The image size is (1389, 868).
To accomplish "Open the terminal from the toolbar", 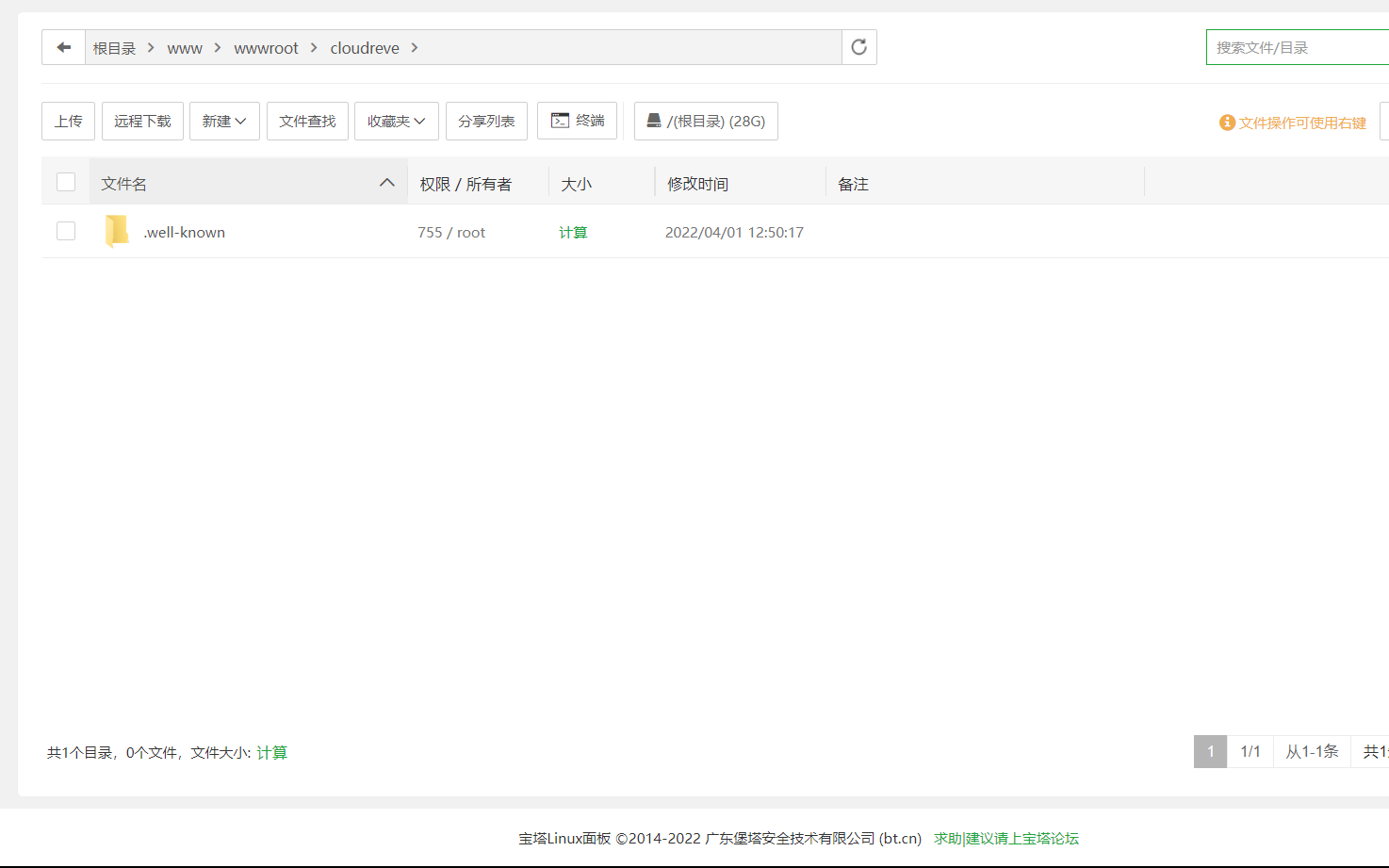I will click(577, 121).
